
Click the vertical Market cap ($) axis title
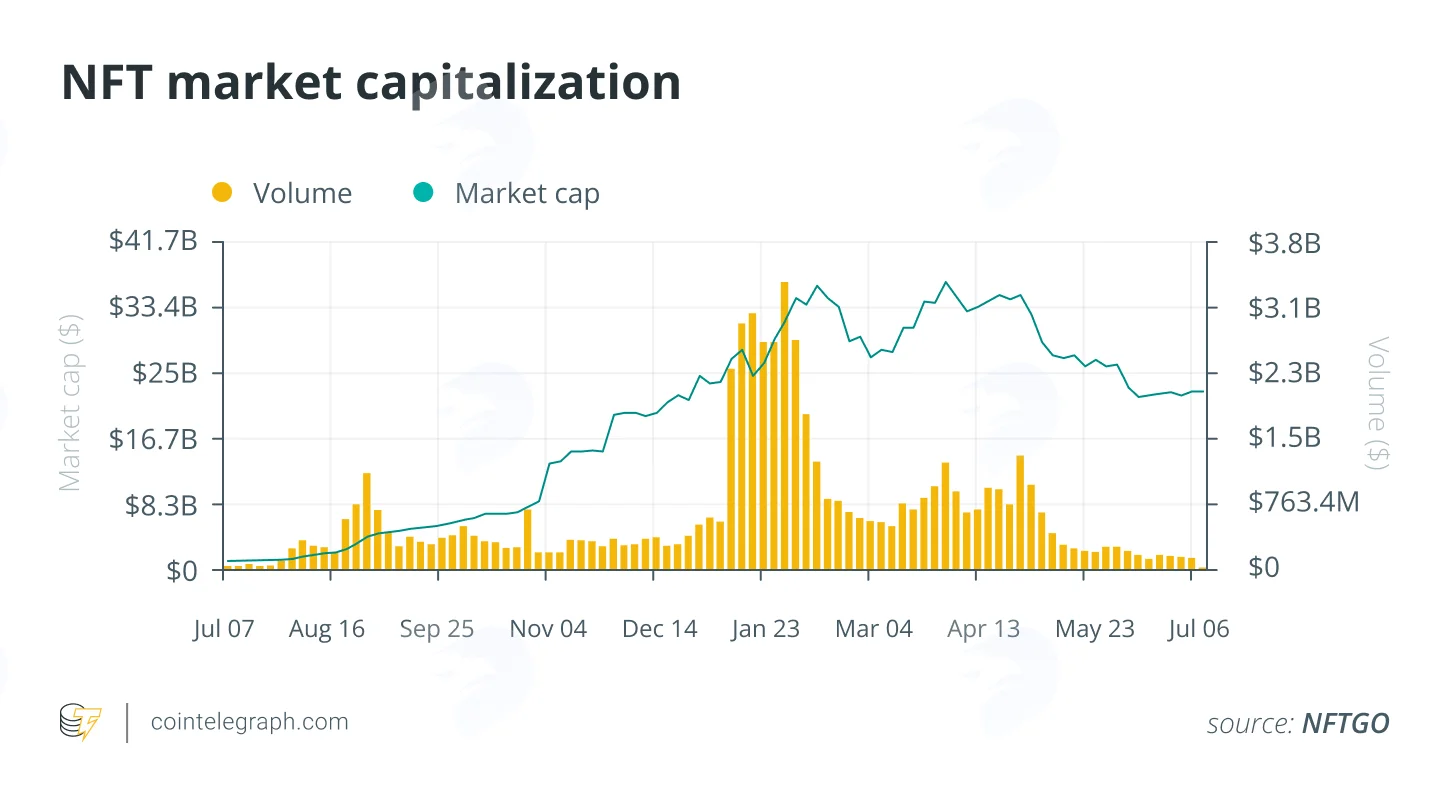pyautogui.click(x=69, y=402)
